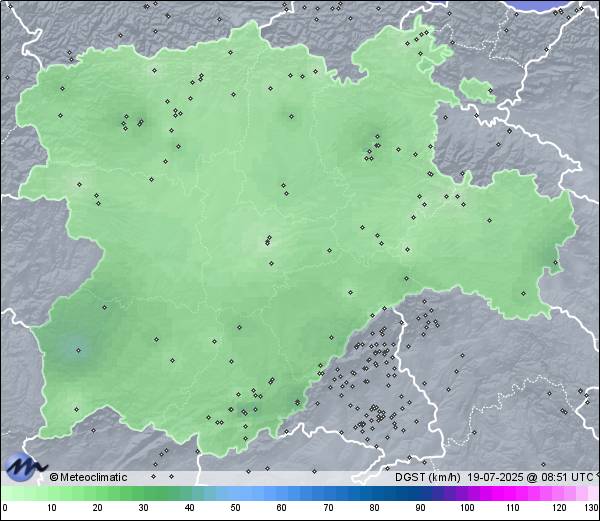Click the 50 value on the scale
600x521 pixels.
(235, 508)
